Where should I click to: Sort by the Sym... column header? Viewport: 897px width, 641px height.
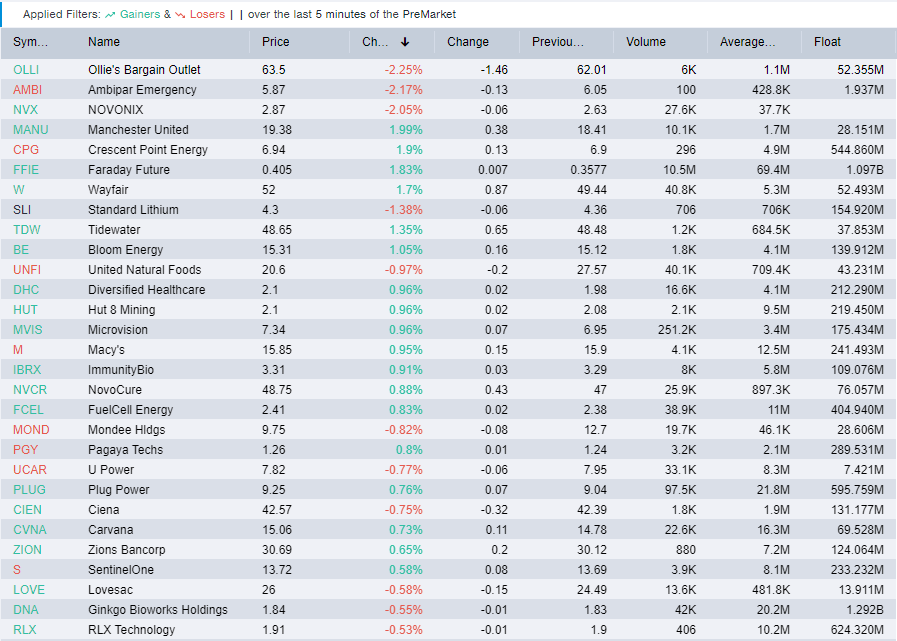click(30, 42)
